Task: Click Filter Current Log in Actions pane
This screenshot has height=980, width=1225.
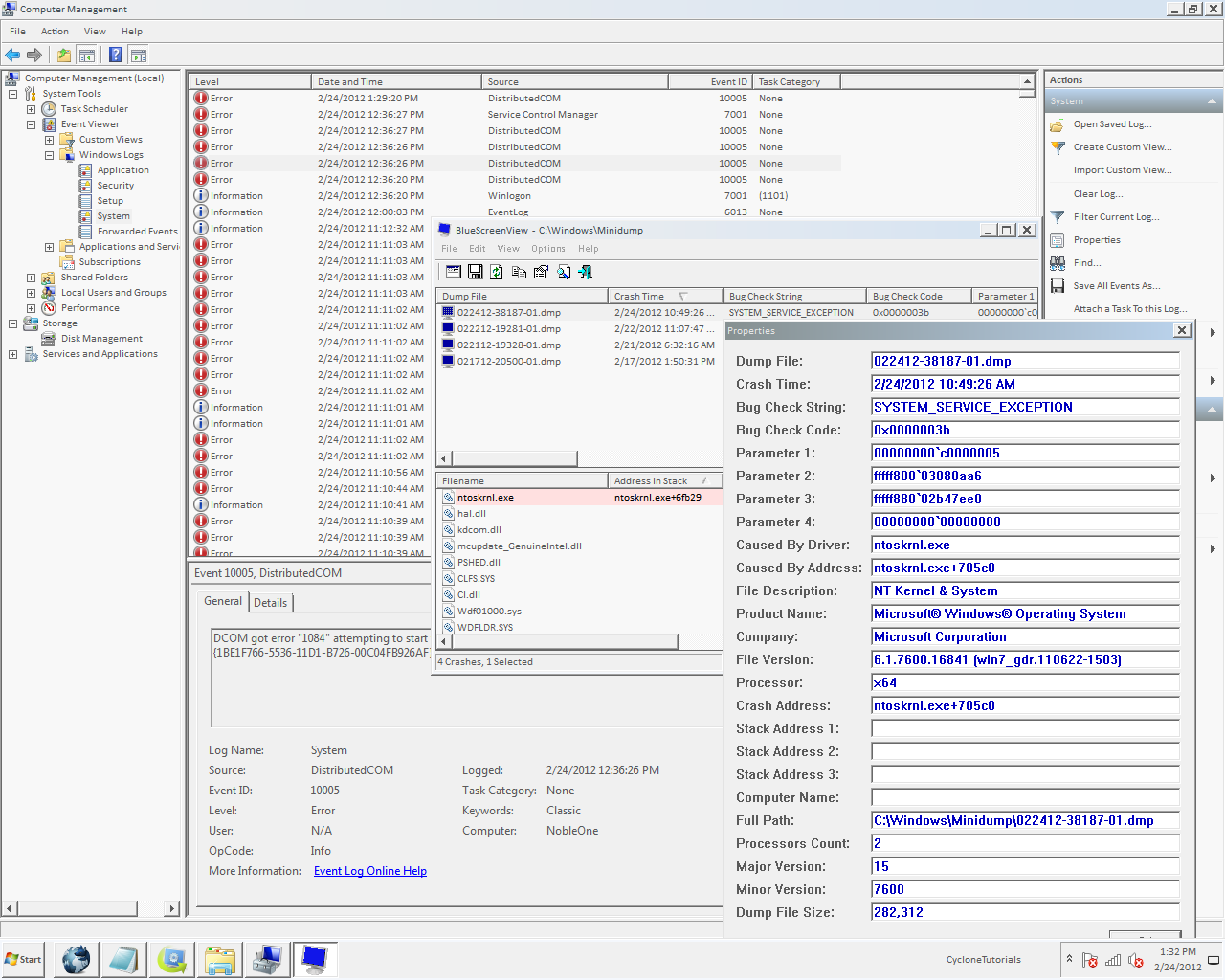Action: pyautogui.click(x=1116, y=217)
